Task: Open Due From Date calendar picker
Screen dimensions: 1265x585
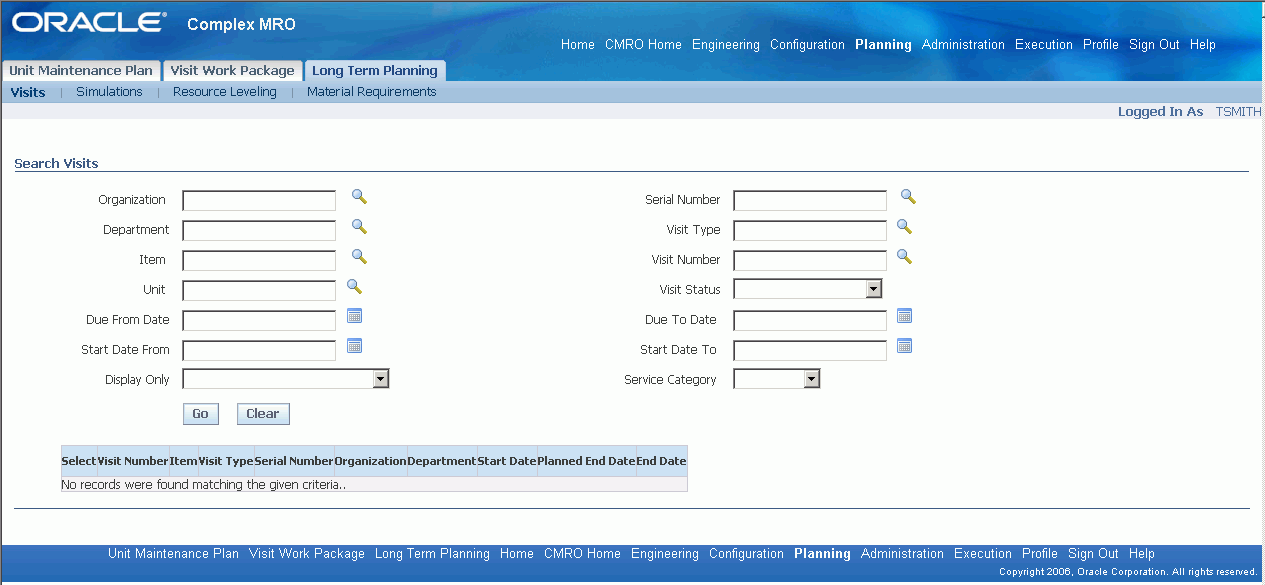Action: click(354, 316)
